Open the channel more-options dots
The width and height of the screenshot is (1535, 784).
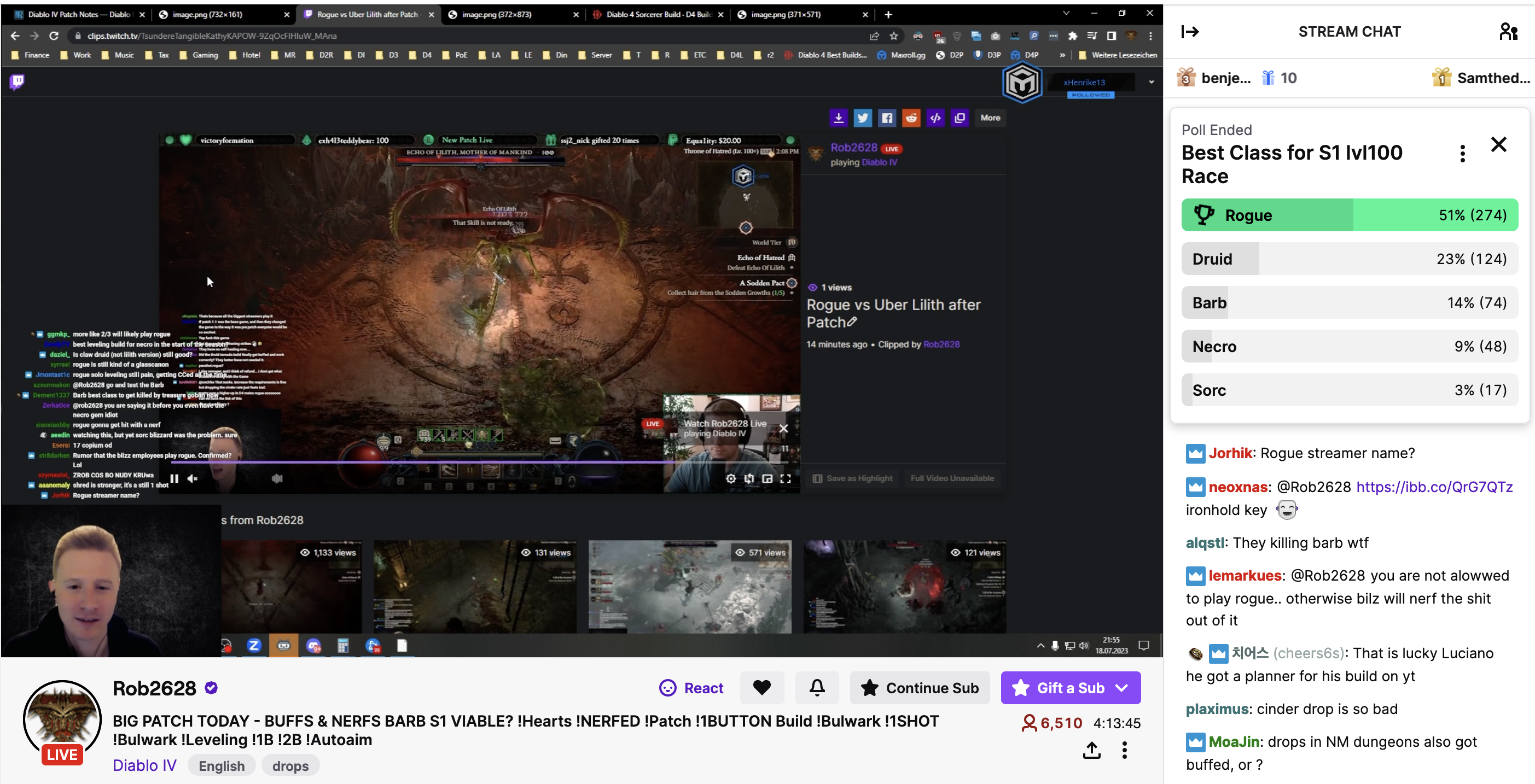(1124, 750)
